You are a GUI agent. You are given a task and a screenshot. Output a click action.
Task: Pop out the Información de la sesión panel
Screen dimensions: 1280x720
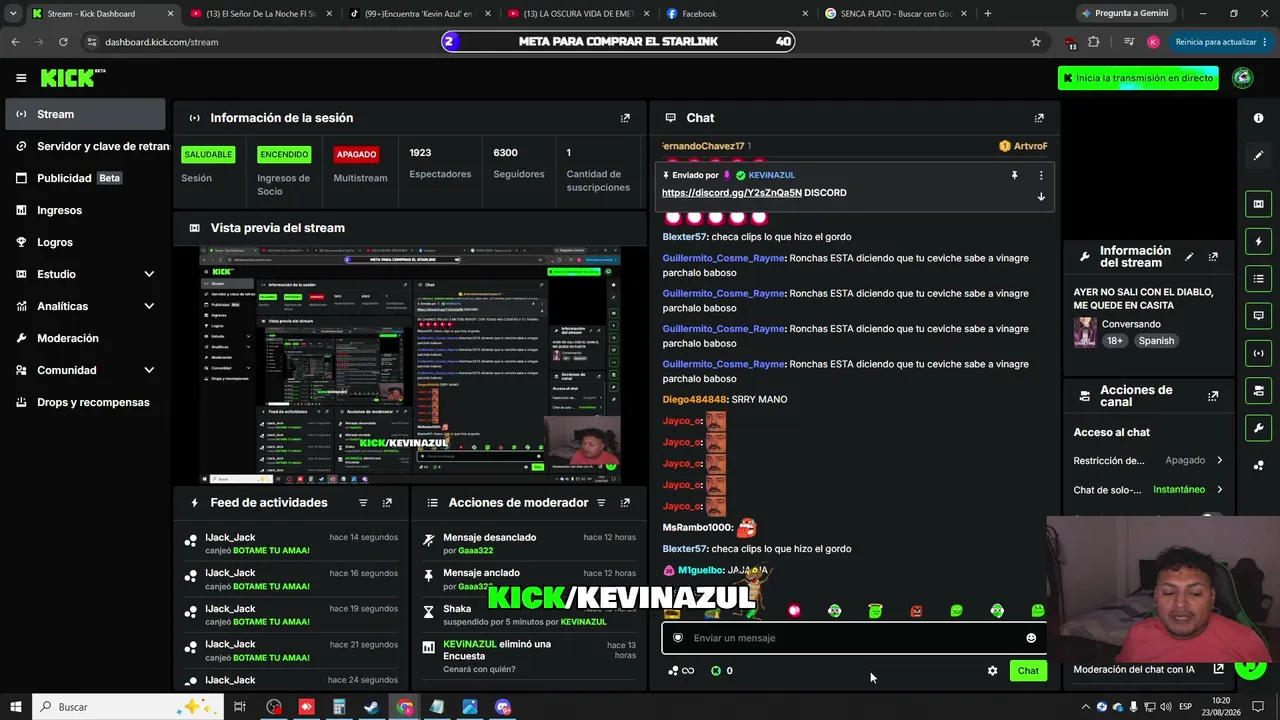(625, 118)
